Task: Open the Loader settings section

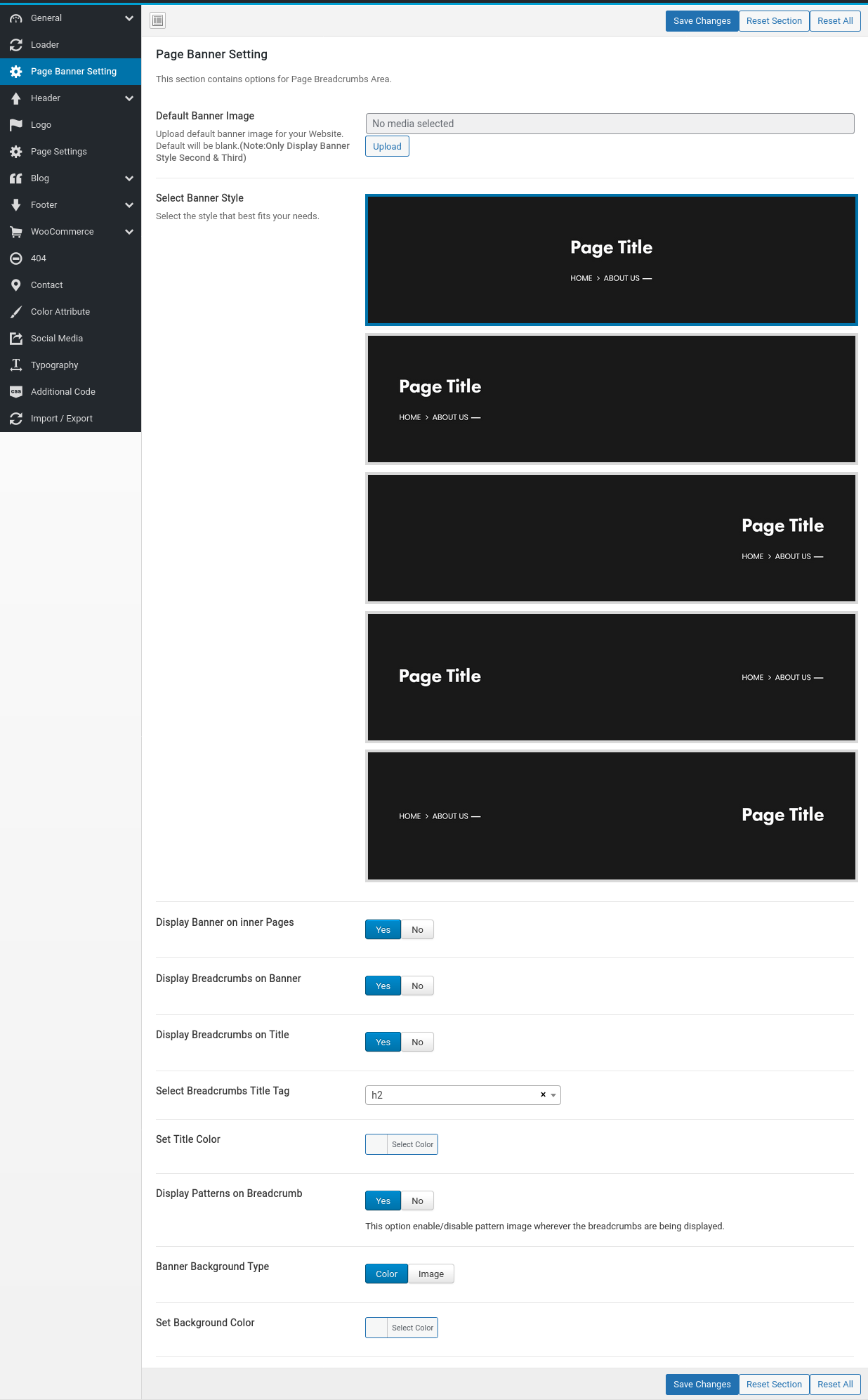Action: (x=70, y=45)
